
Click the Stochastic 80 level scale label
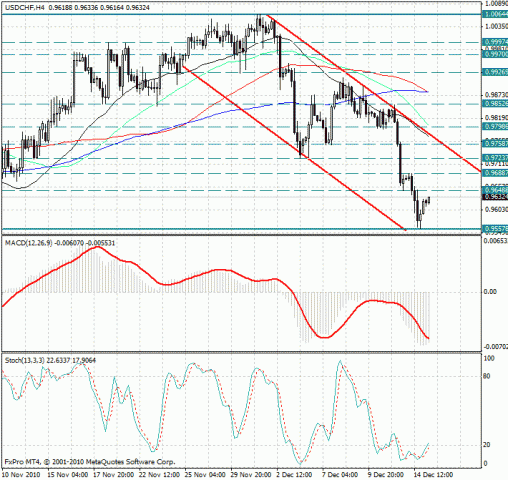click(x=487, y=376)
